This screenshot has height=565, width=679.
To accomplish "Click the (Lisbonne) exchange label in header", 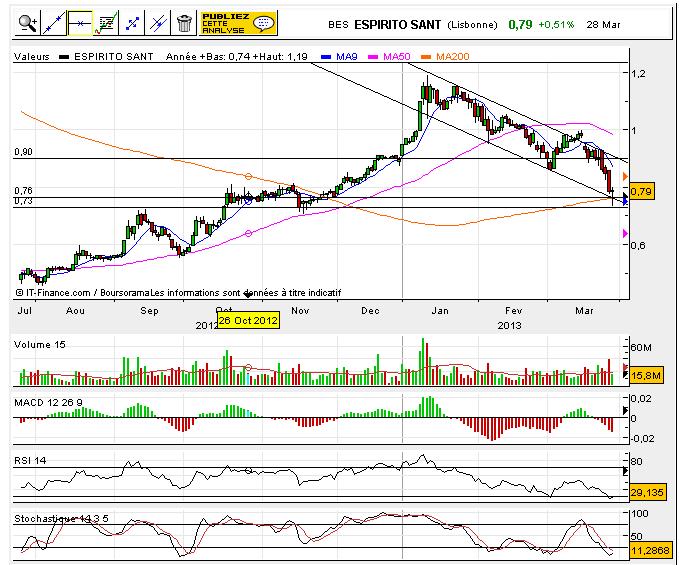I will coord(472,25).
